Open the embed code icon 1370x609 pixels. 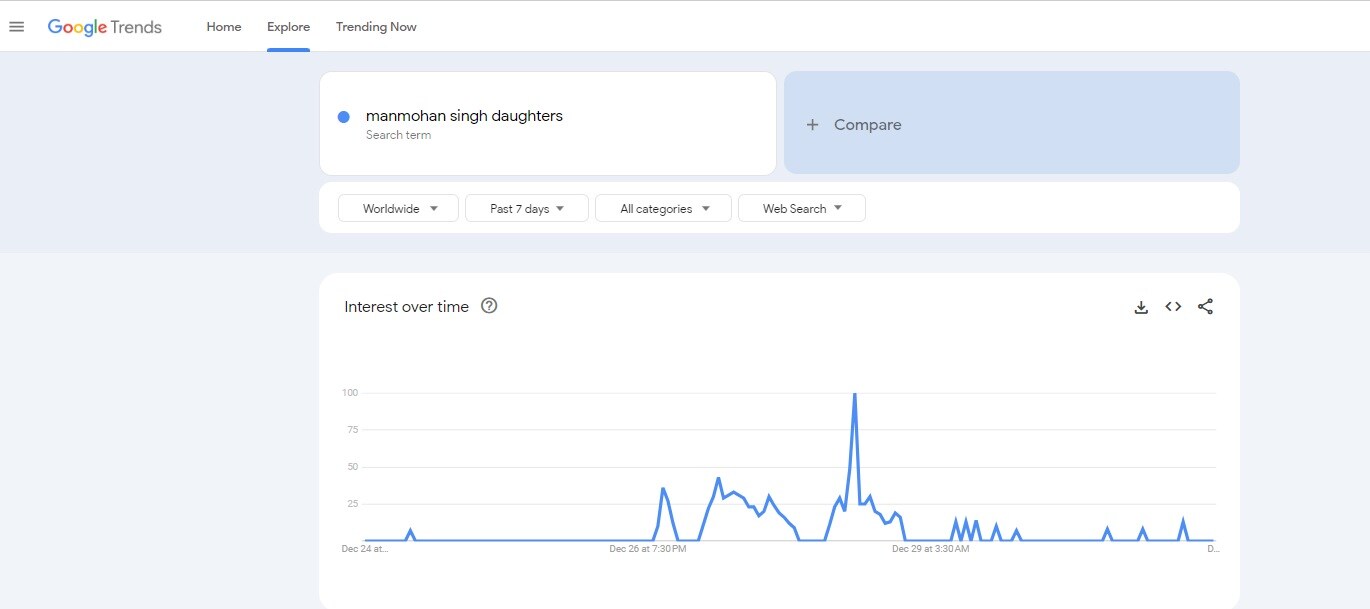[1173, 307]
